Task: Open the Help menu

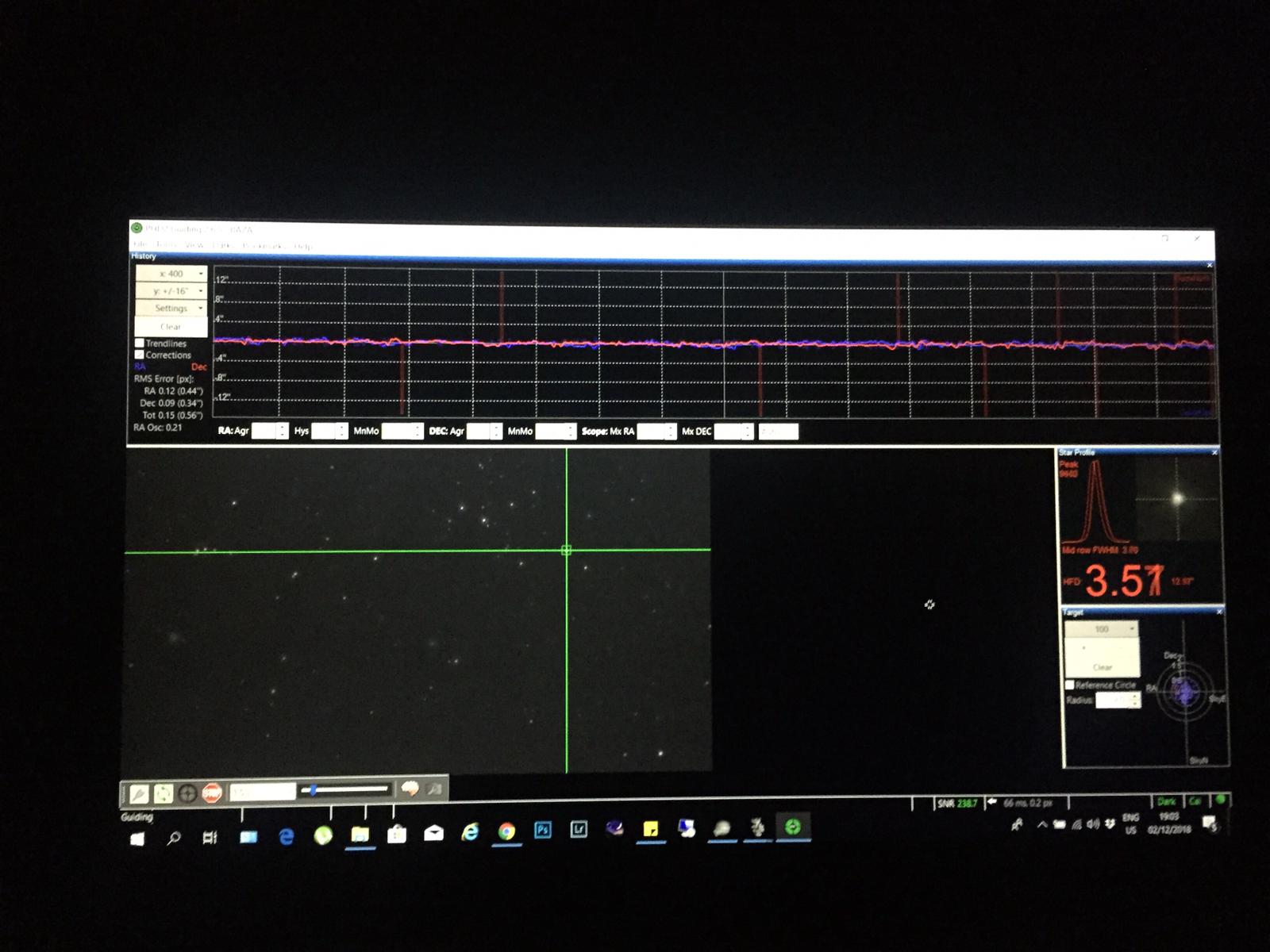Action: click(302, 246)
